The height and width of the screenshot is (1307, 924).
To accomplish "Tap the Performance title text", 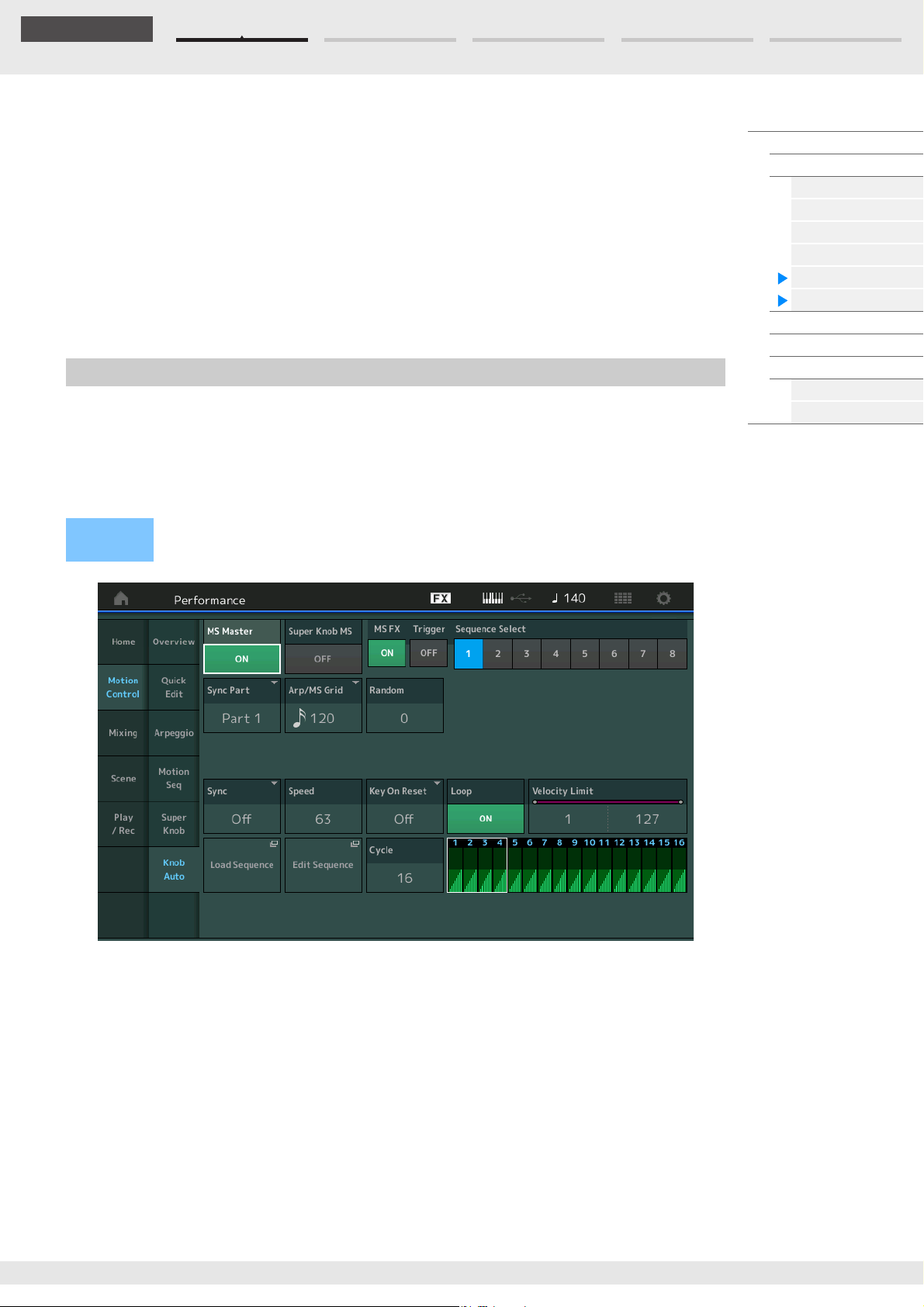I will (x=209, y=600).
